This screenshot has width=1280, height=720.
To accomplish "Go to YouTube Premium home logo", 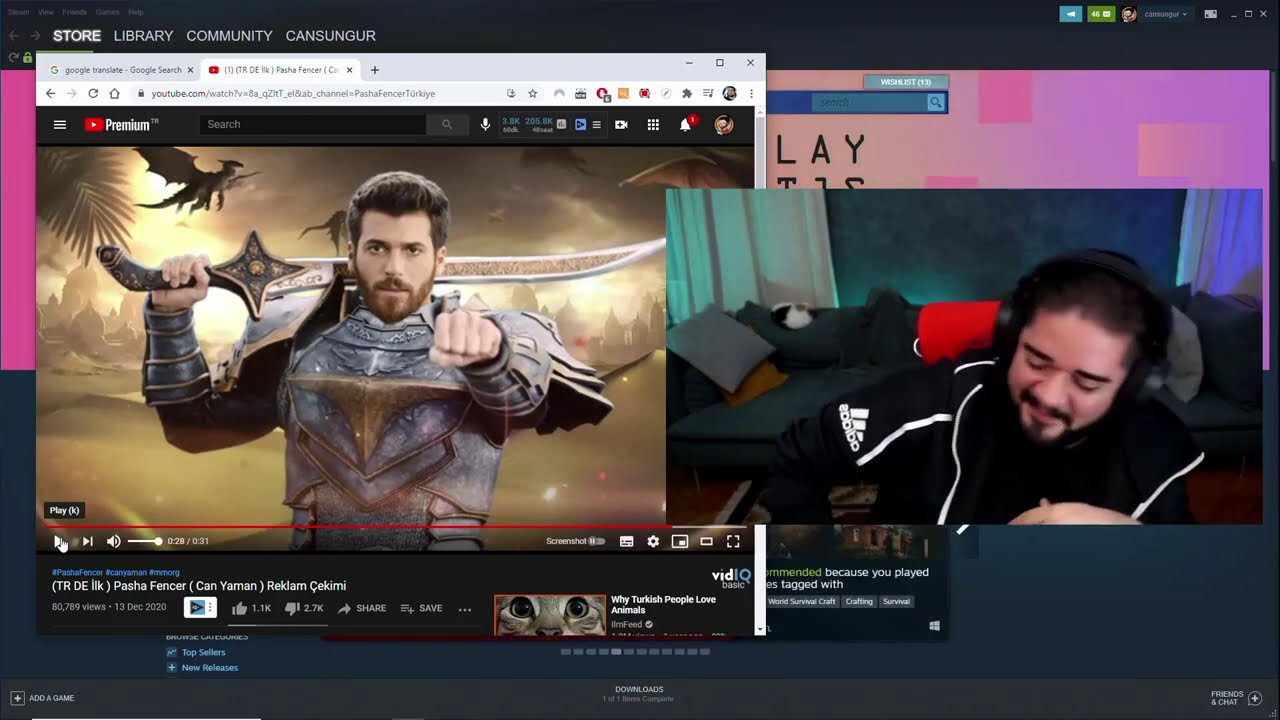I will point(121,124).
